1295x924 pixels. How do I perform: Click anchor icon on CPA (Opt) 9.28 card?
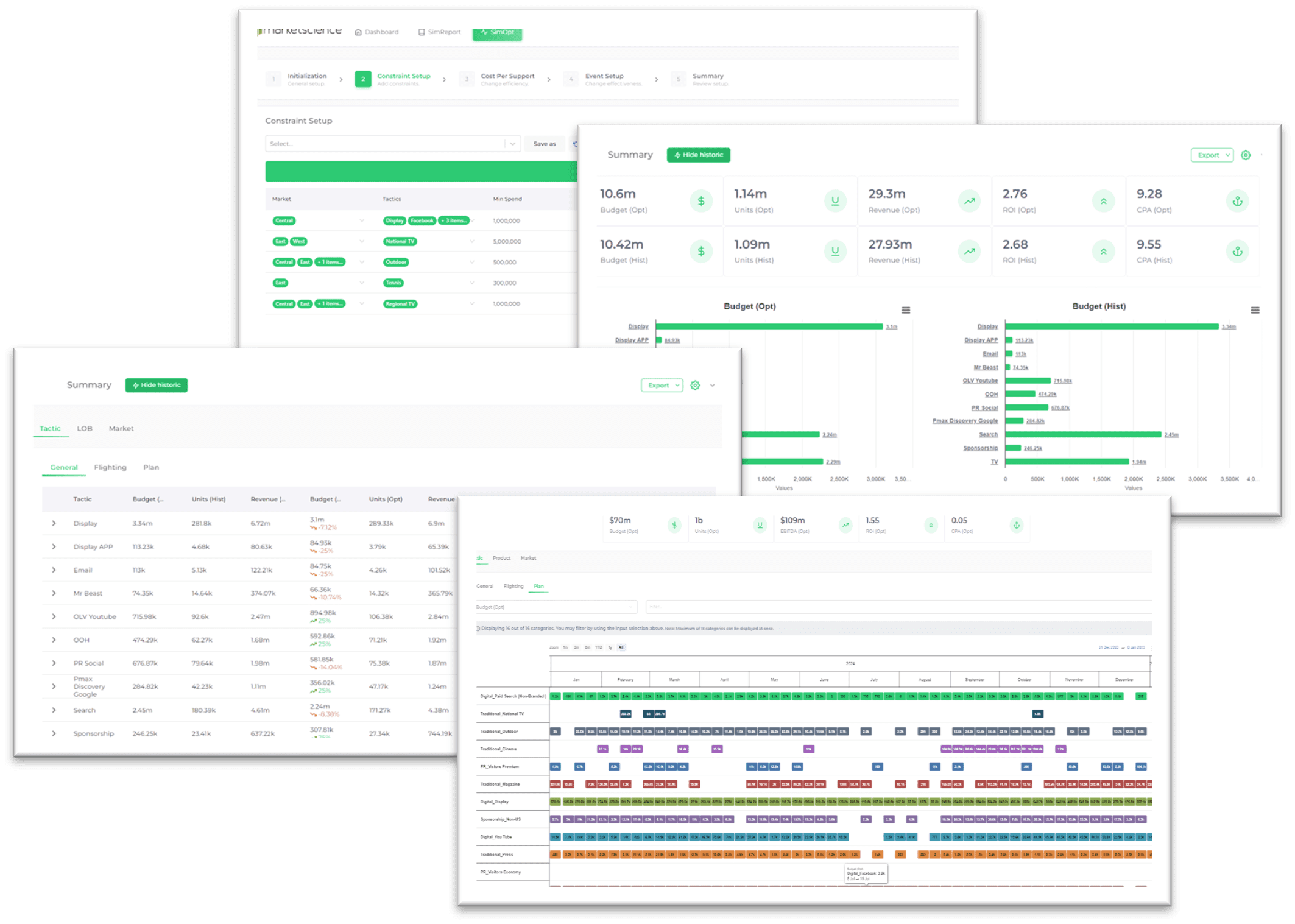(x=1237, y=201)
